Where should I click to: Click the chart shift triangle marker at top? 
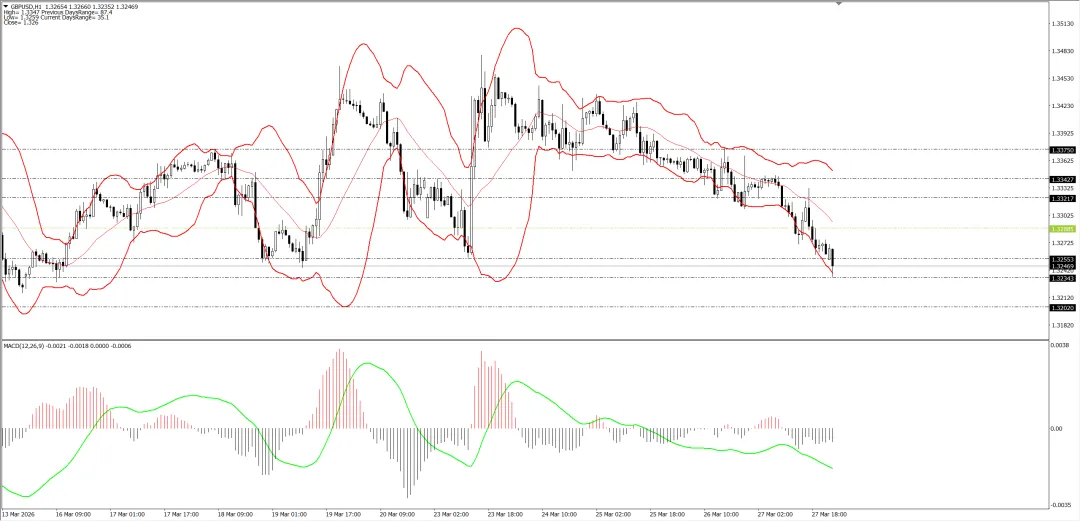coord(839,3)
